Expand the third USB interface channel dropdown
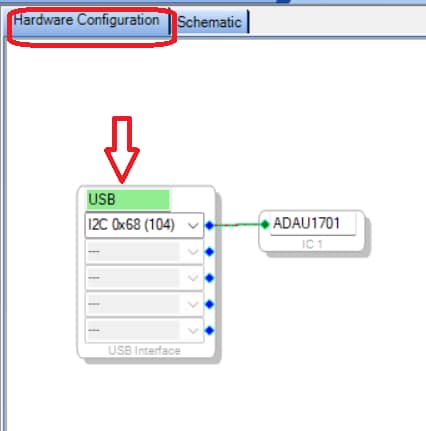The image size is (426, 431). 144,278
